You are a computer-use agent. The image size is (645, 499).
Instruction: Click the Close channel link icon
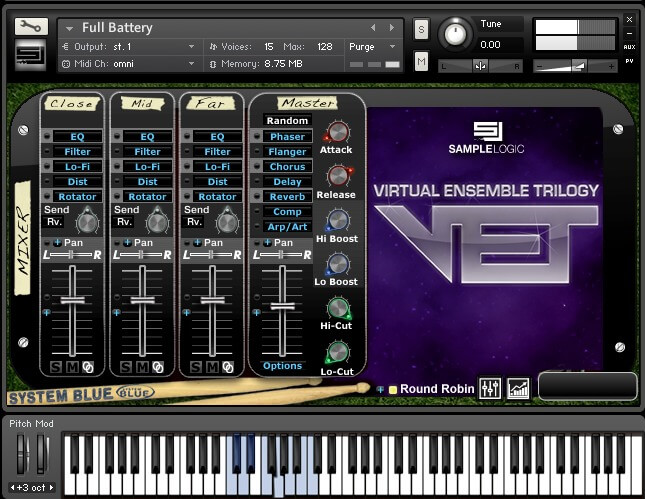coord(88,367)
